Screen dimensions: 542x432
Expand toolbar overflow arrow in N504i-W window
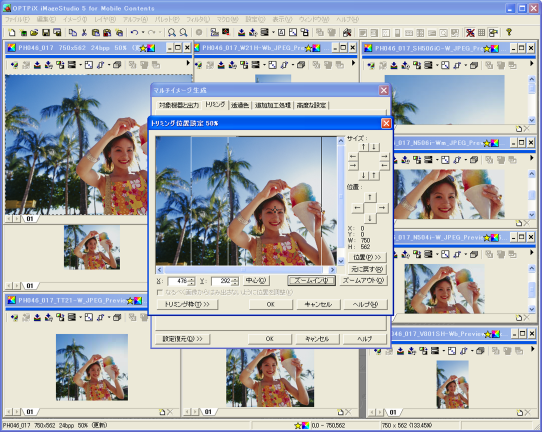point(532,253)
